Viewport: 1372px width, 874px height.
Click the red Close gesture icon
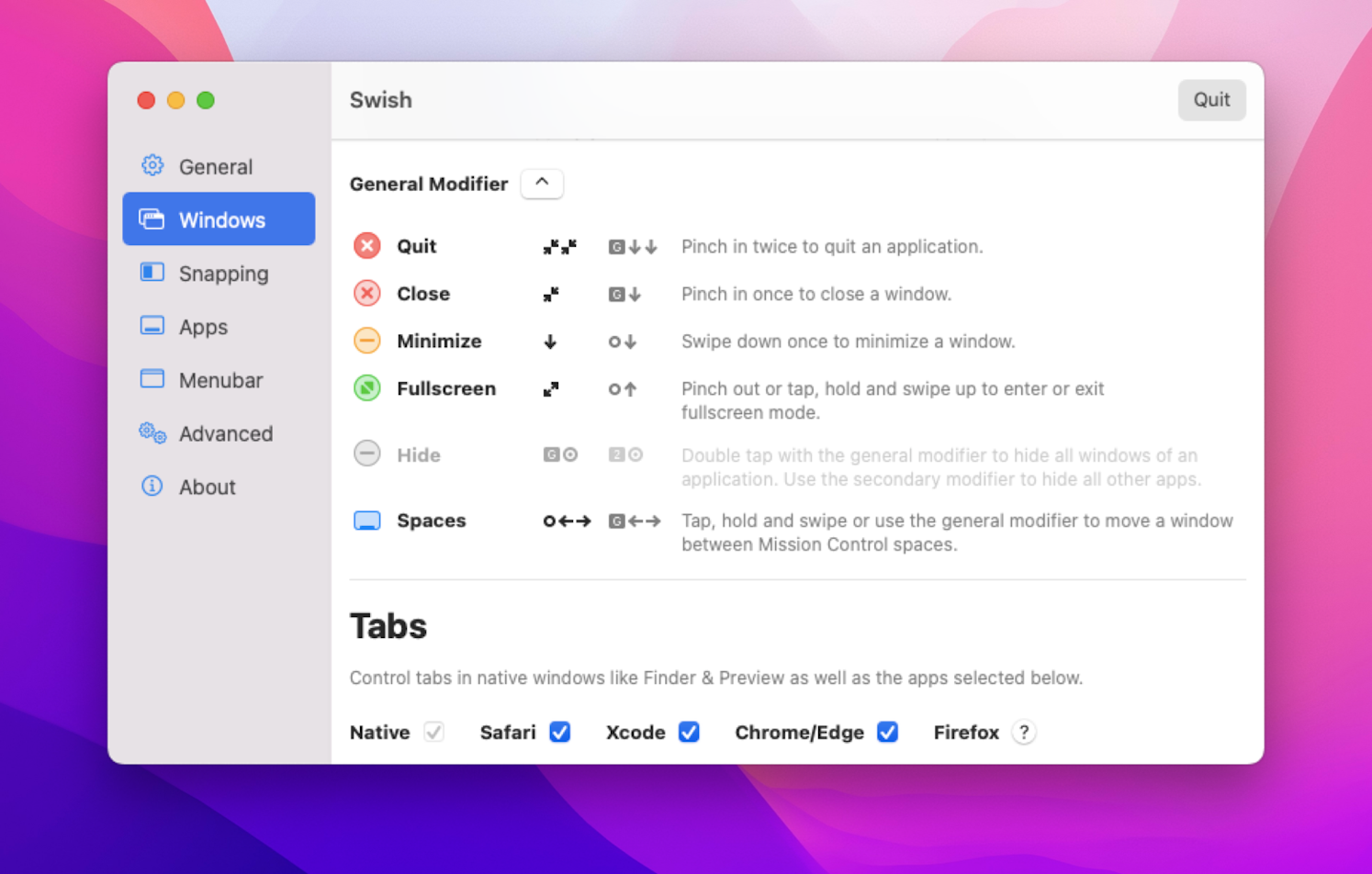pos(366,293)
